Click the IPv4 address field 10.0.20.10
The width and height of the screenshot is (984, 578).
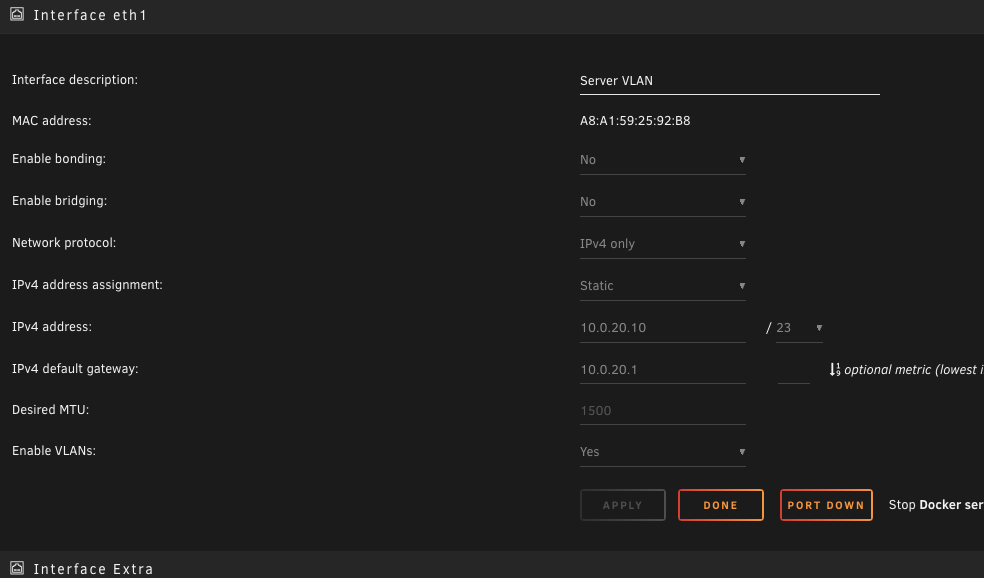[x=662, y=328]
